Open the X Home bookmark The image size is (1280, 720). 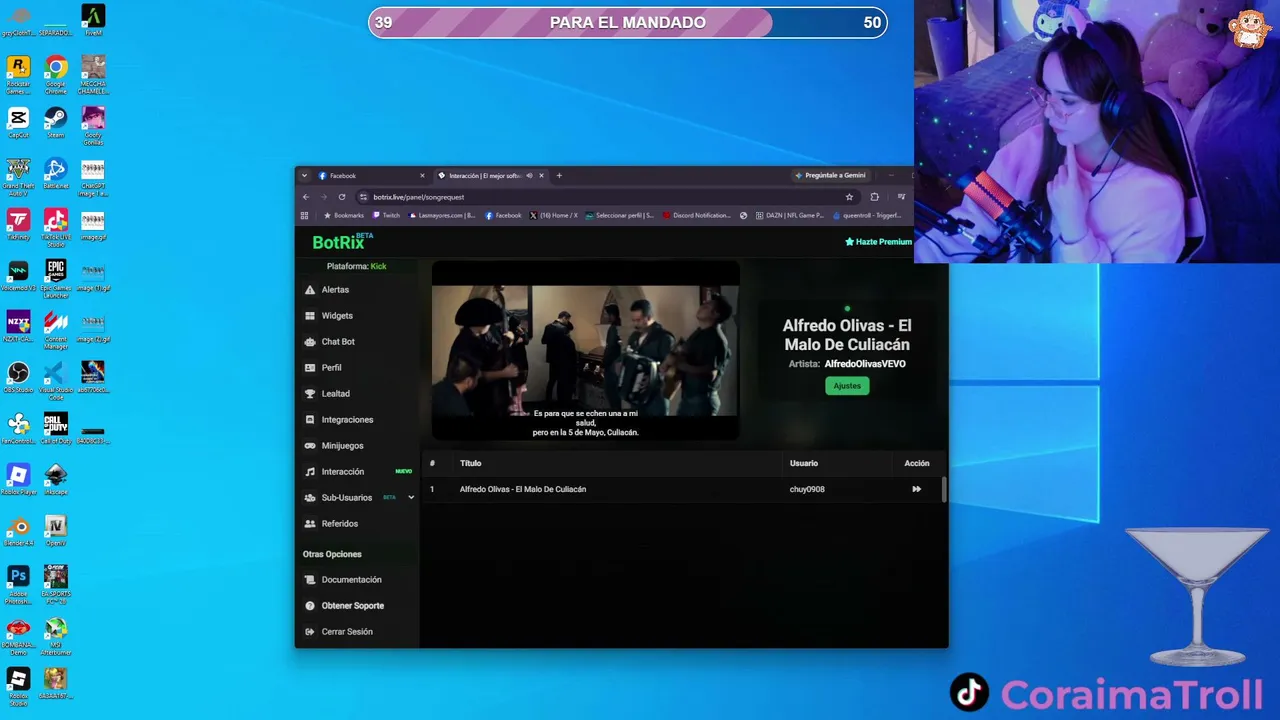(x=553, y=216)
